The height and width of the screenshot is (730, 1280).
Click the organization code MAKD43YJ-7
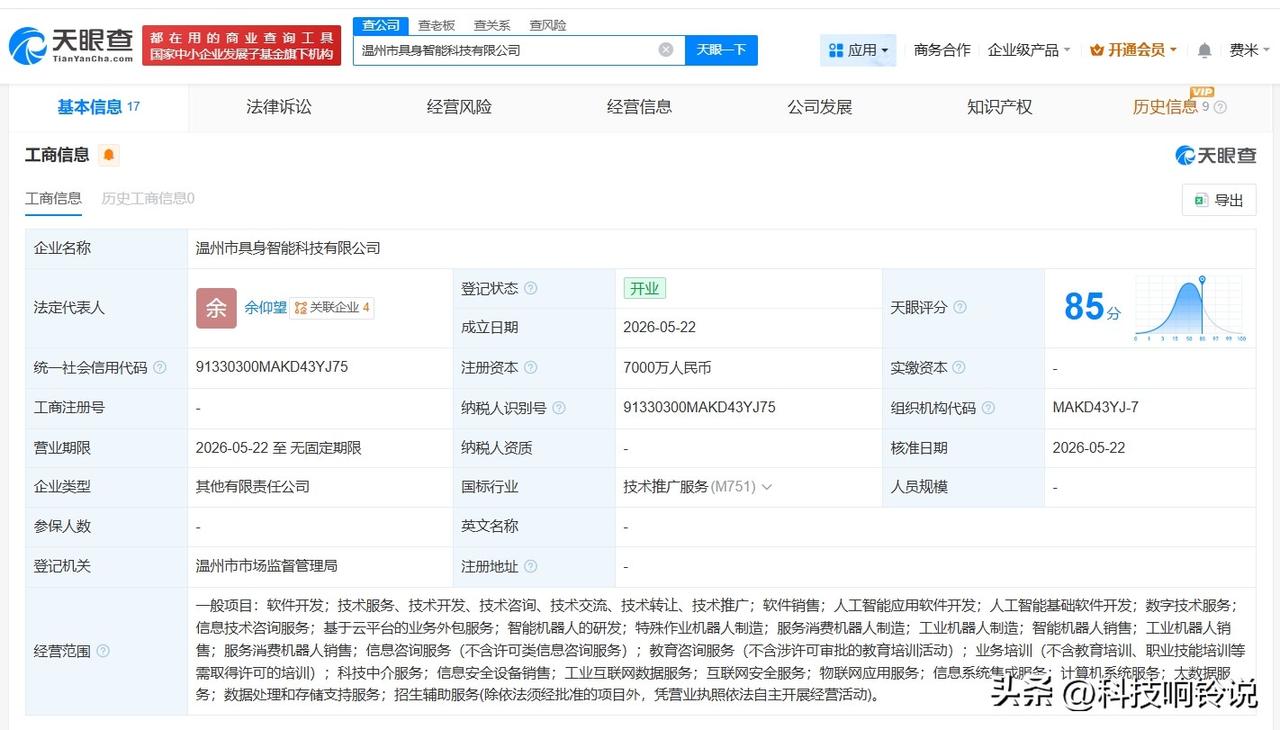click(1095, 407)
